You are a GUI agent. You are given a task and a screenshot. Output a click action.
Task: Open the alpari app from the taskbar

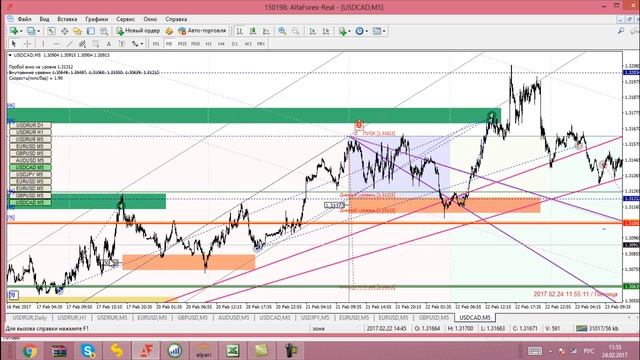click(x=204, y=351)
